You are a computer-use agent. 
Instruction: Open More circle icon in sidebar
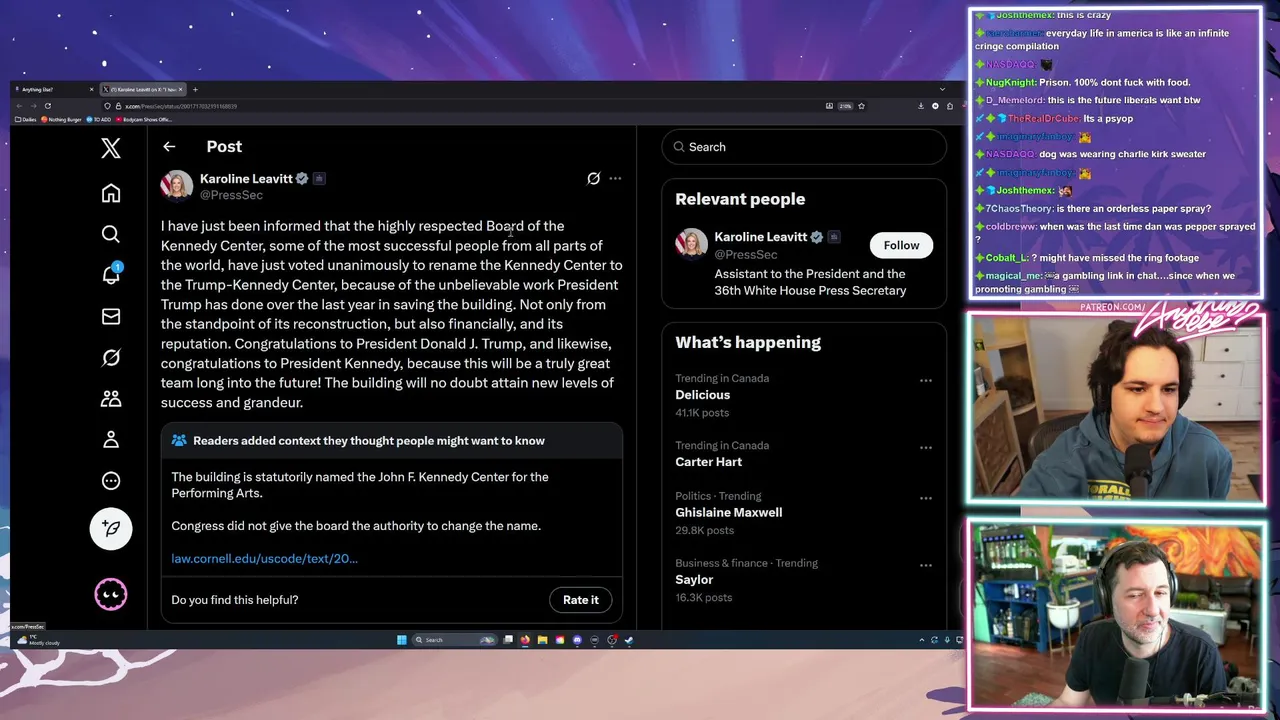tap(111, 480)
